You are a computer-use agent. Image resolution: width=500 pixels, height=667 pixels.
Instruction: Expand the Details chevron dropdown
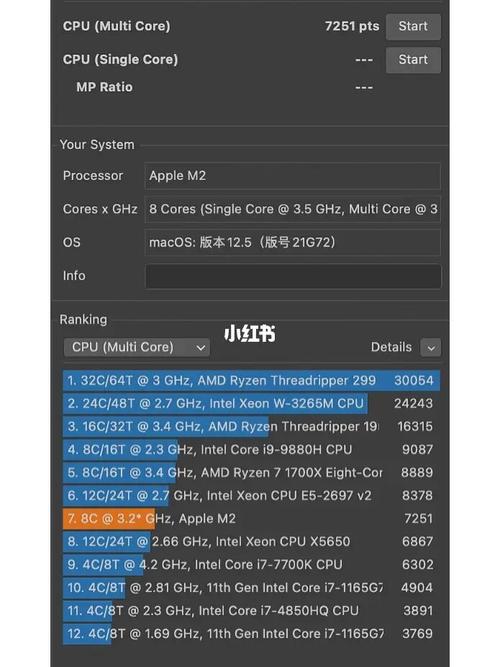click(x=430, y=348)
